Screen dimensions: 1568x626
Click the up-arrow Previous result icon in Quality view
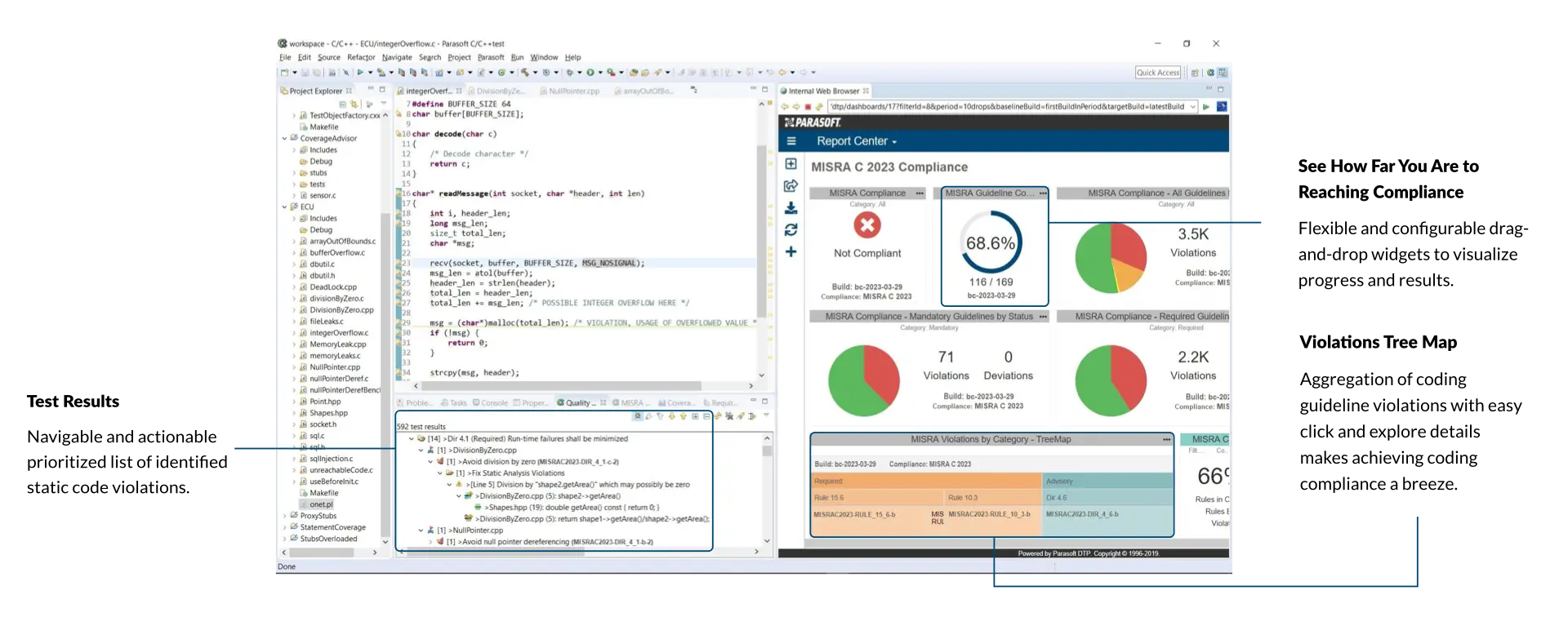pyautogui.click(x=684, y=416)
